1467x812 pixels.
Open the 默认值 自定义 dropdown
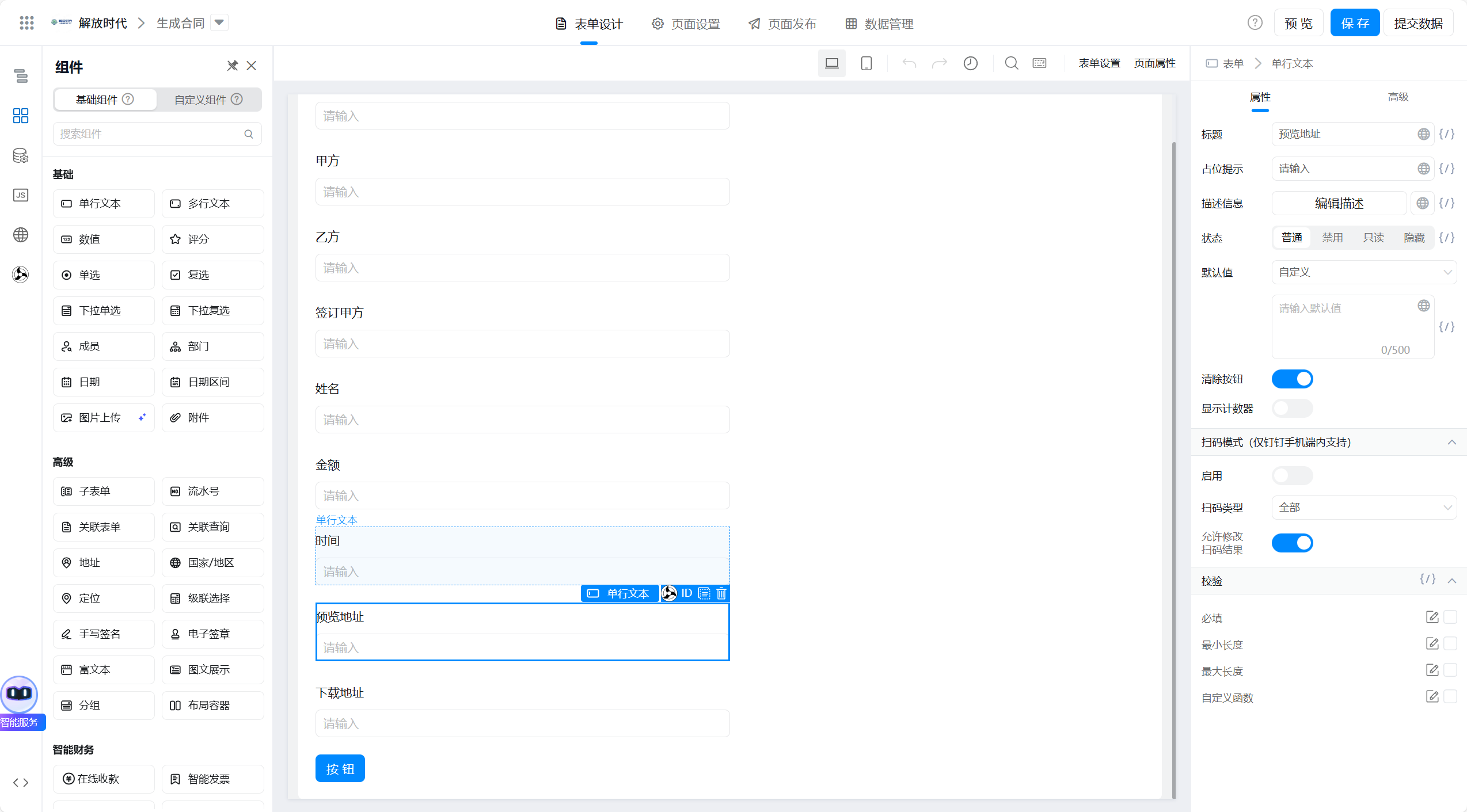(1363, 272)
